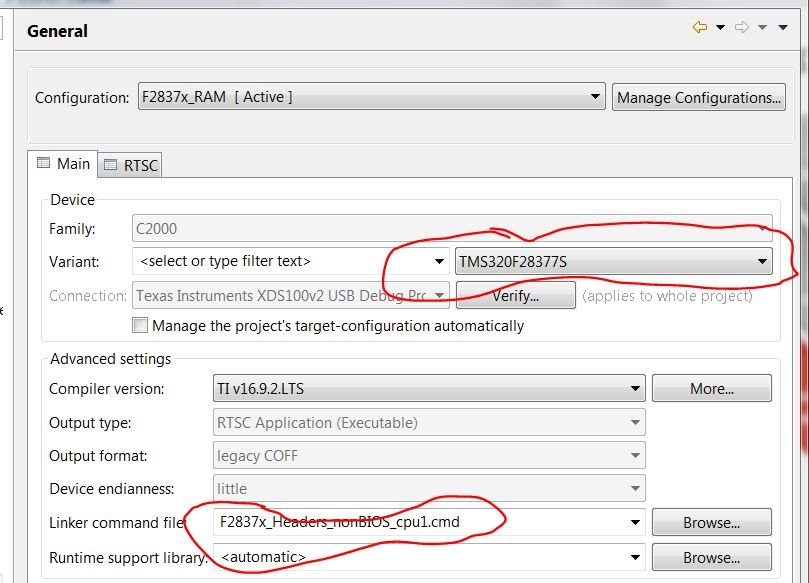Click the Family C2000 field
This screenshot has height=583, width=809.
point(452,229)
